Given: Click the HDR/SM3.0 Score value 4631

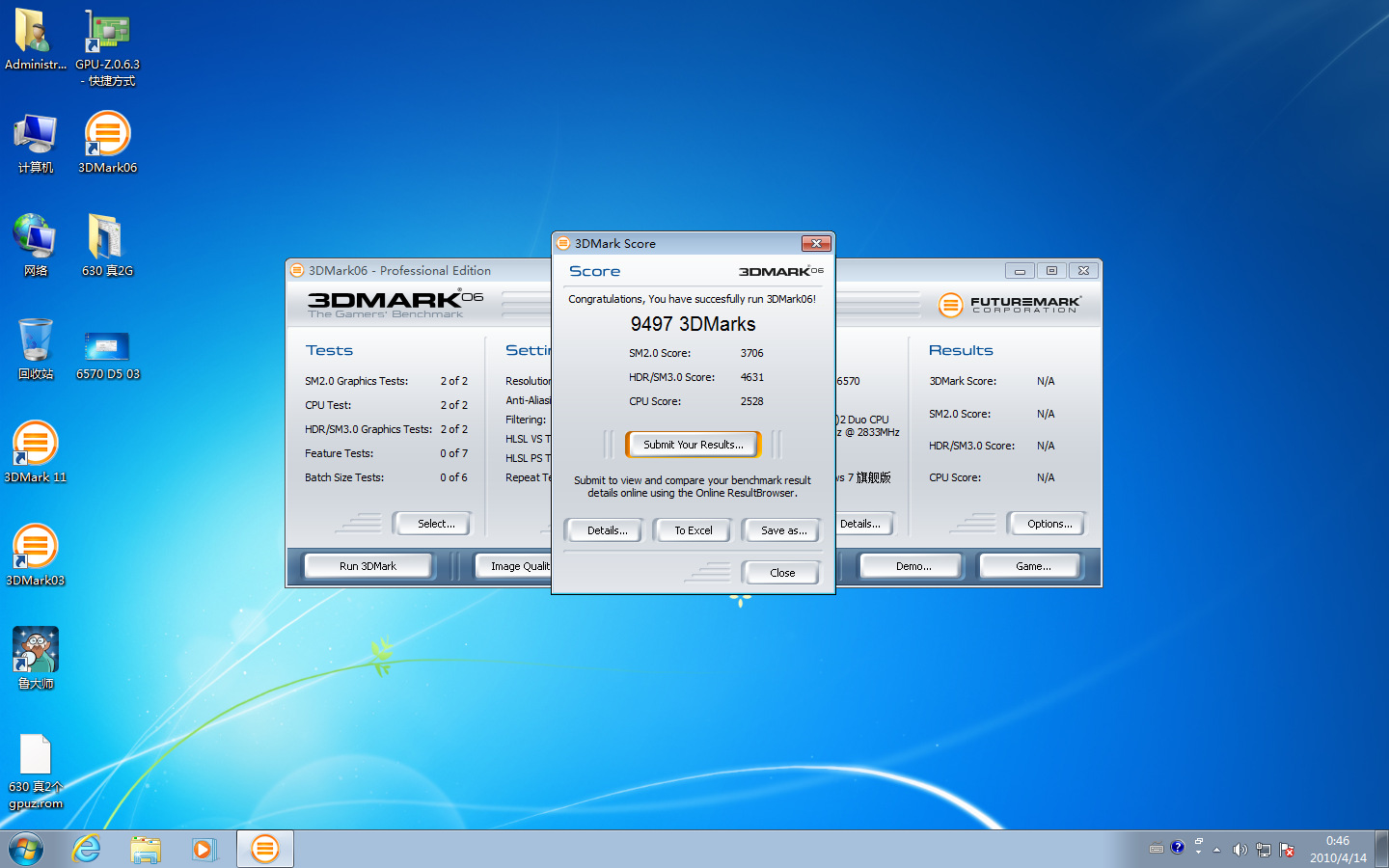Looking at the screenshot, I should tap(751, 377).
